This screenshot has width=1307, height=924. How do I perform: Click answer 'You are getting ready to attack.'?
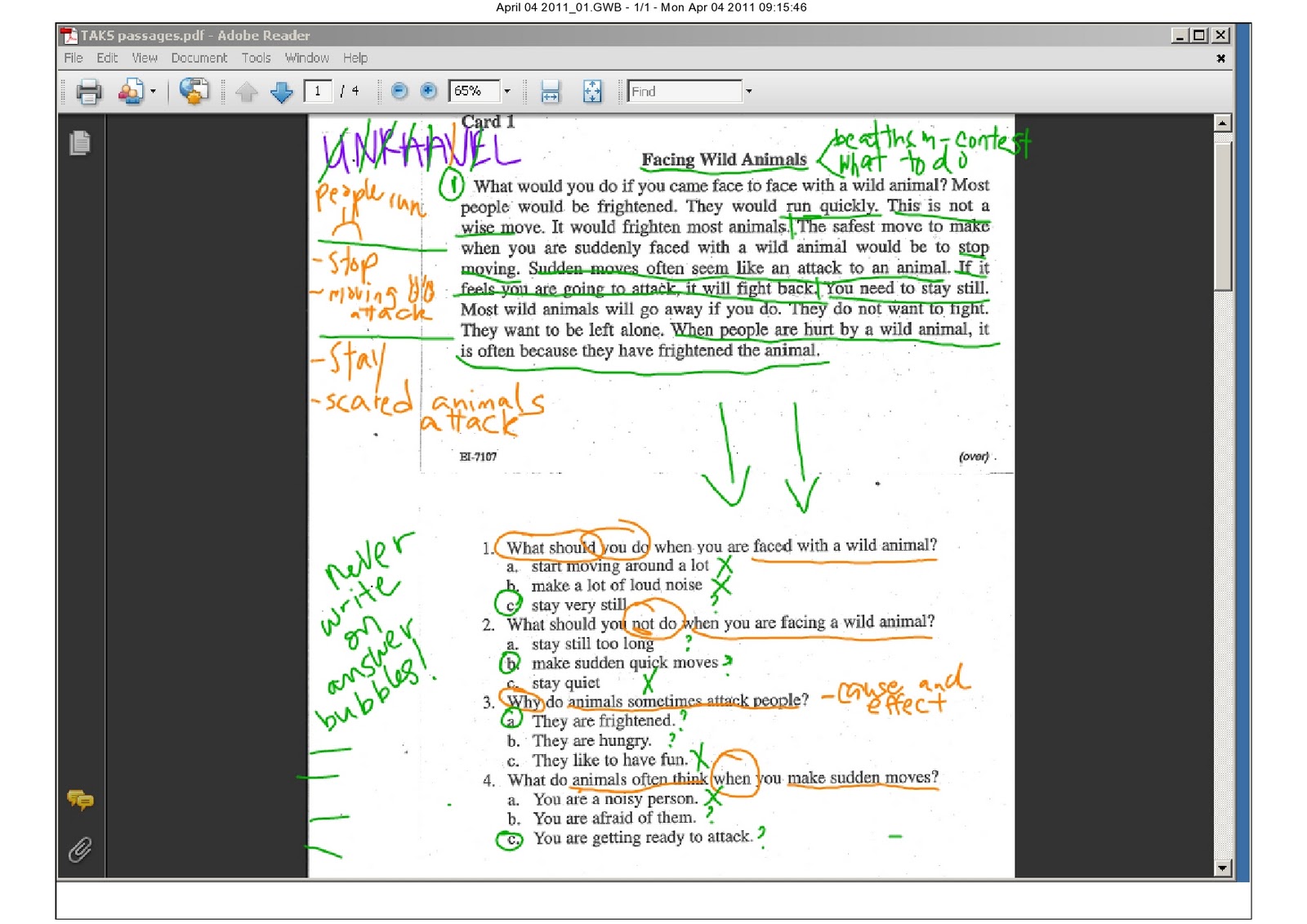[x=643, y=837]
